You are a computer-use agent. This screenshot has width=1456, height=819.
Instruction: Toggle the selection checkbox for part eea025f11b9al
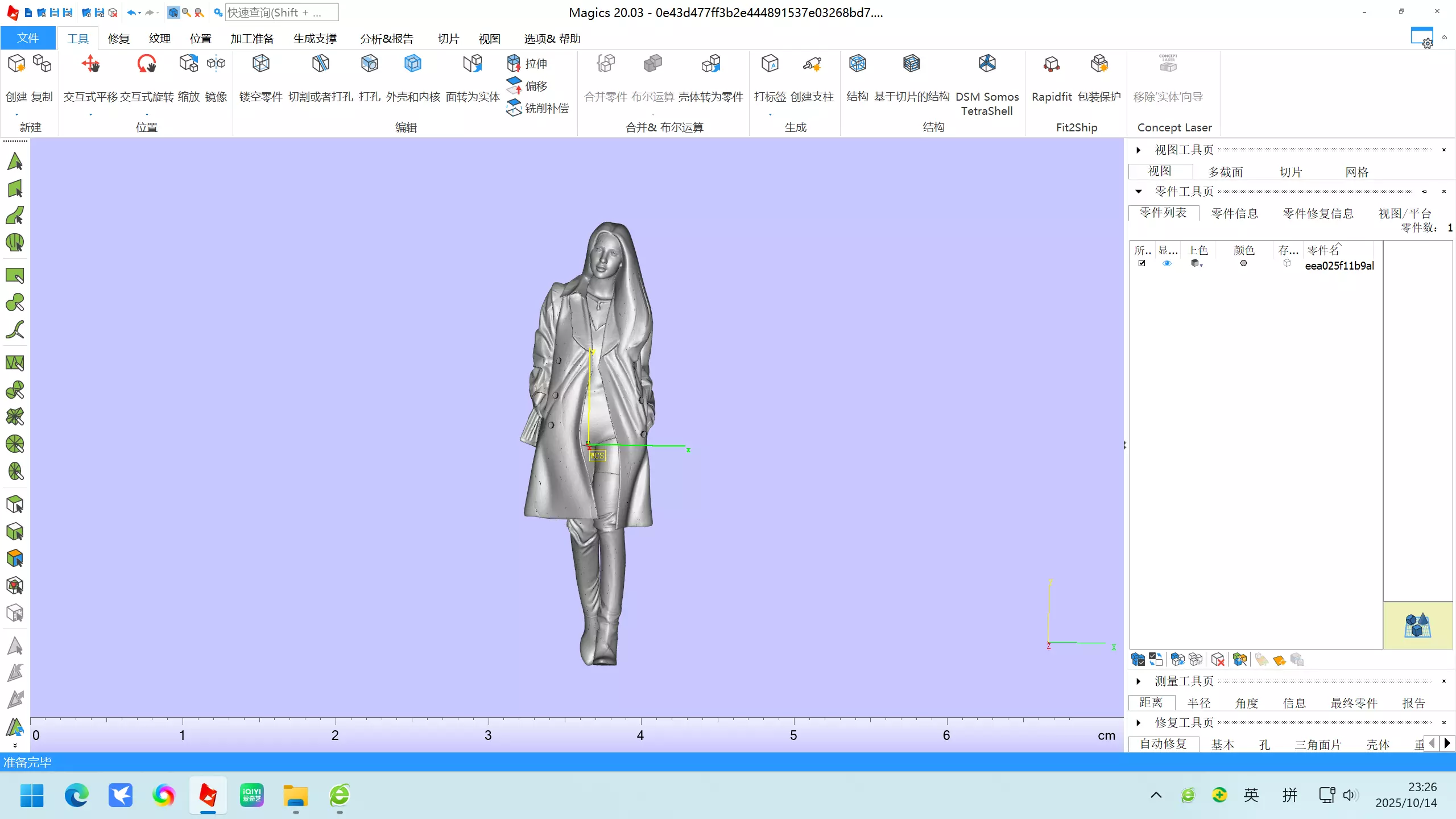[1141, 263]
